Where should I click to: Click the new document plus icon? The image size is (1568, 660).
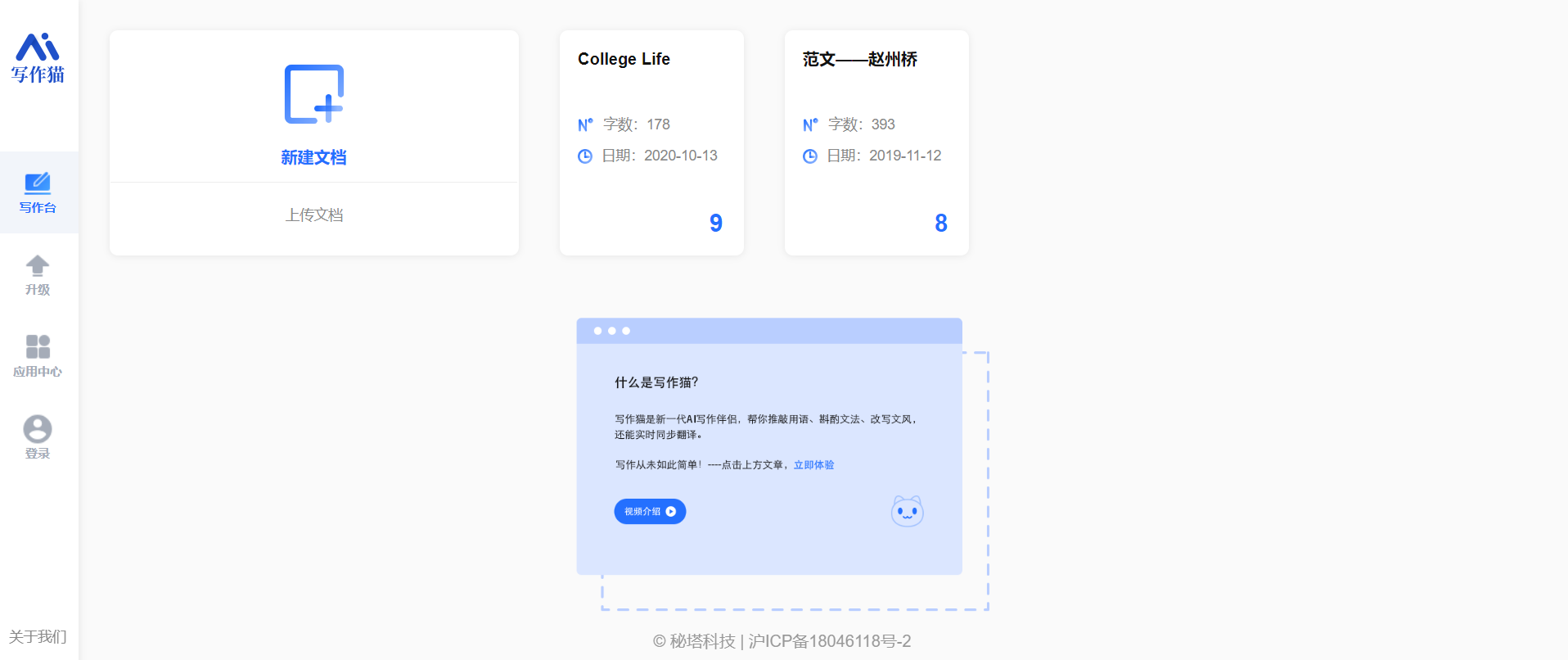[x=313, y=94]
